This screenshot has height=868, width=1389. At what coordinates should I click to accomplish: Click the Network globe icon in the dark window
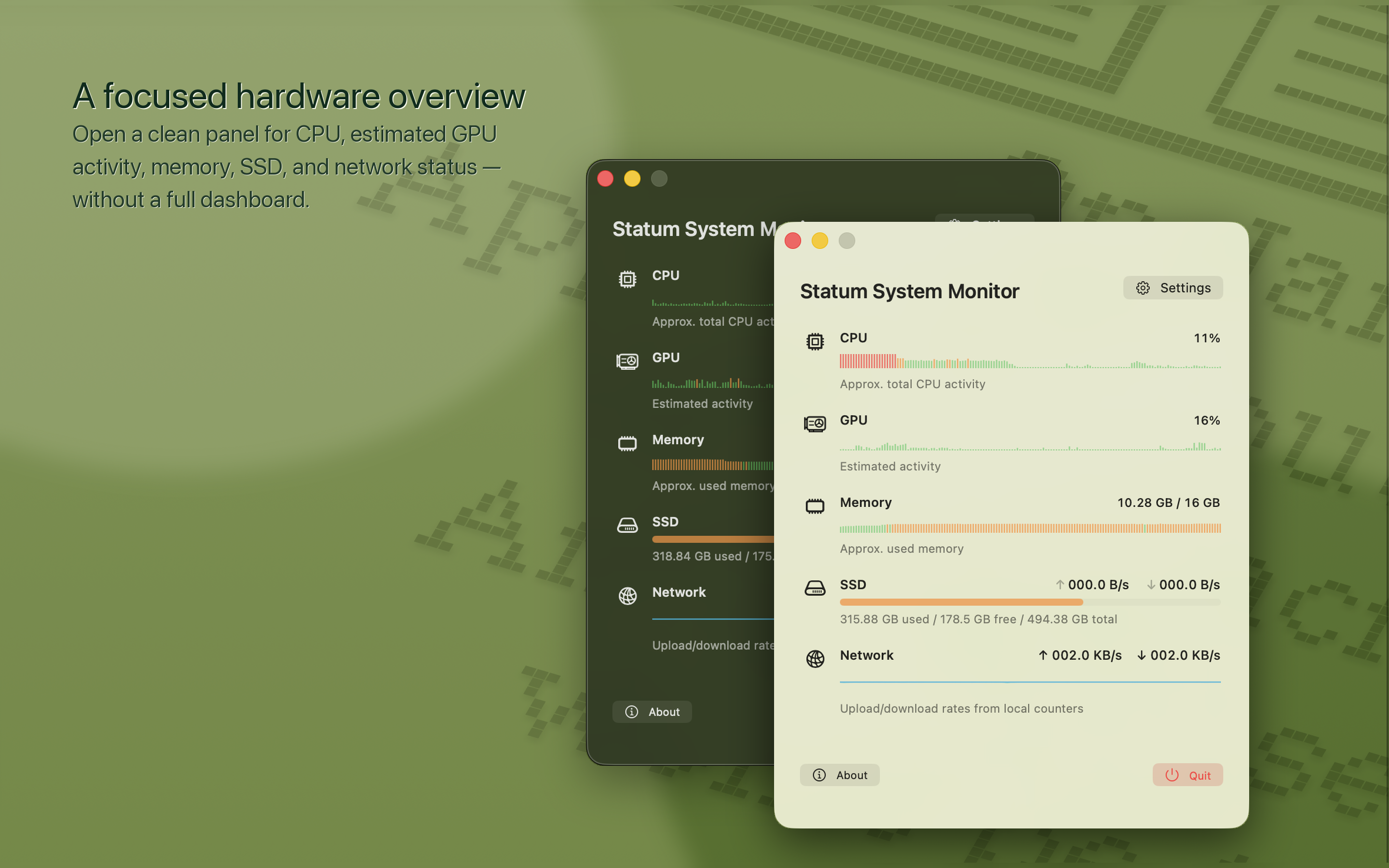pyautogui.click(x=627, y=596)
